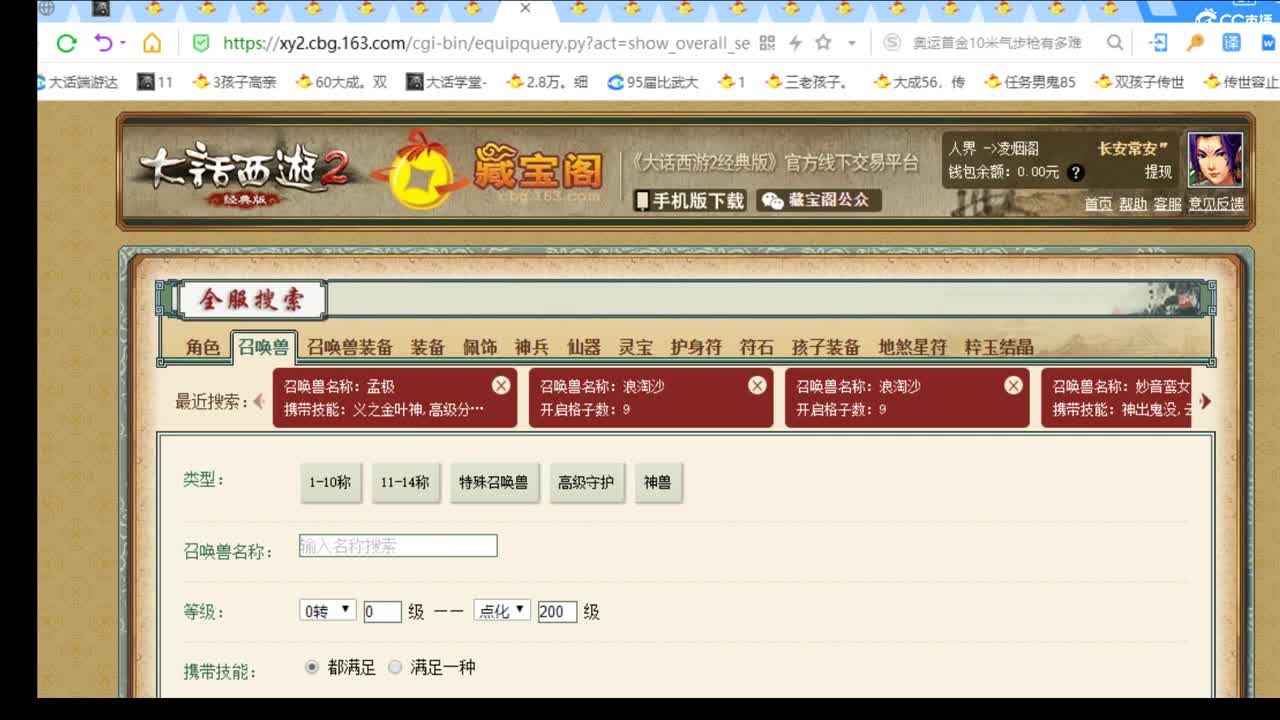Click 提现 withdraw link
Screen dimensions: 1280x720
(1158, 172)
